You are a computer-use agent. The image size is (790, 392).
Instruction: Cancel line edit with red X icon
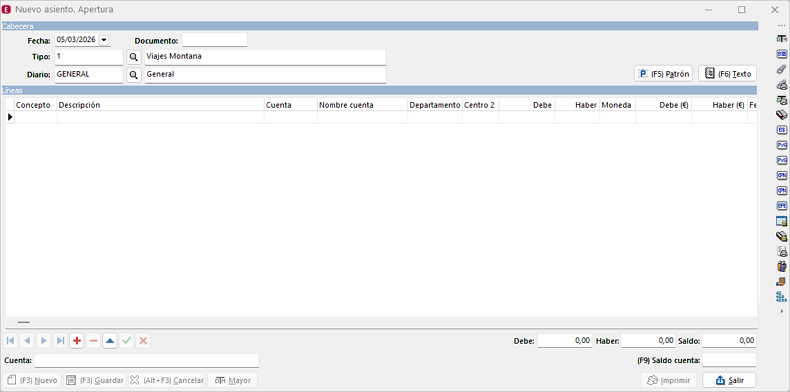(x=144, y=341)
